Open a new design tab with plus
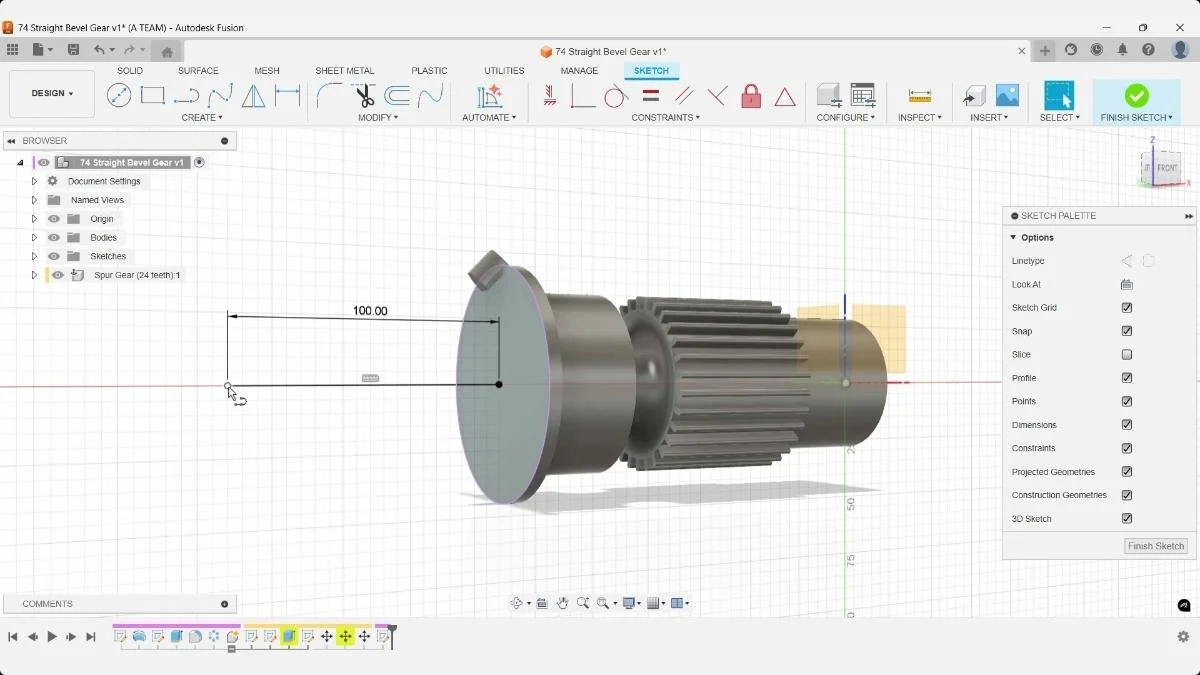 click(1045, 50)
